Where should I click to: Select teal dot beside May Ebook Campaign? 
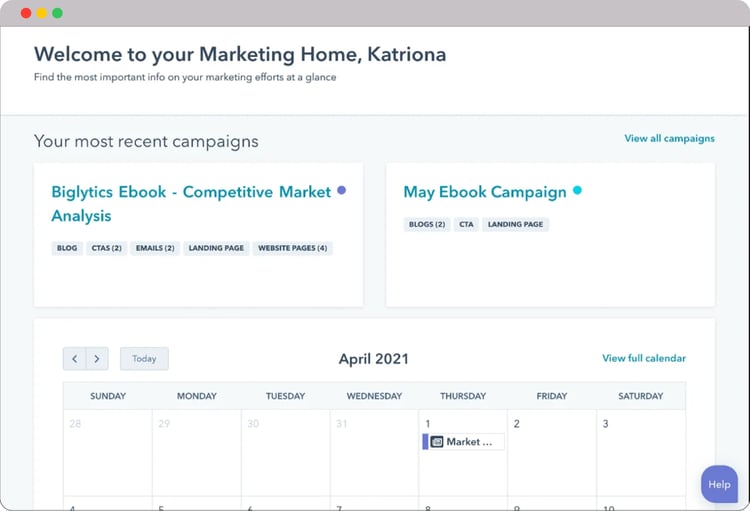(x=577, y=190)
